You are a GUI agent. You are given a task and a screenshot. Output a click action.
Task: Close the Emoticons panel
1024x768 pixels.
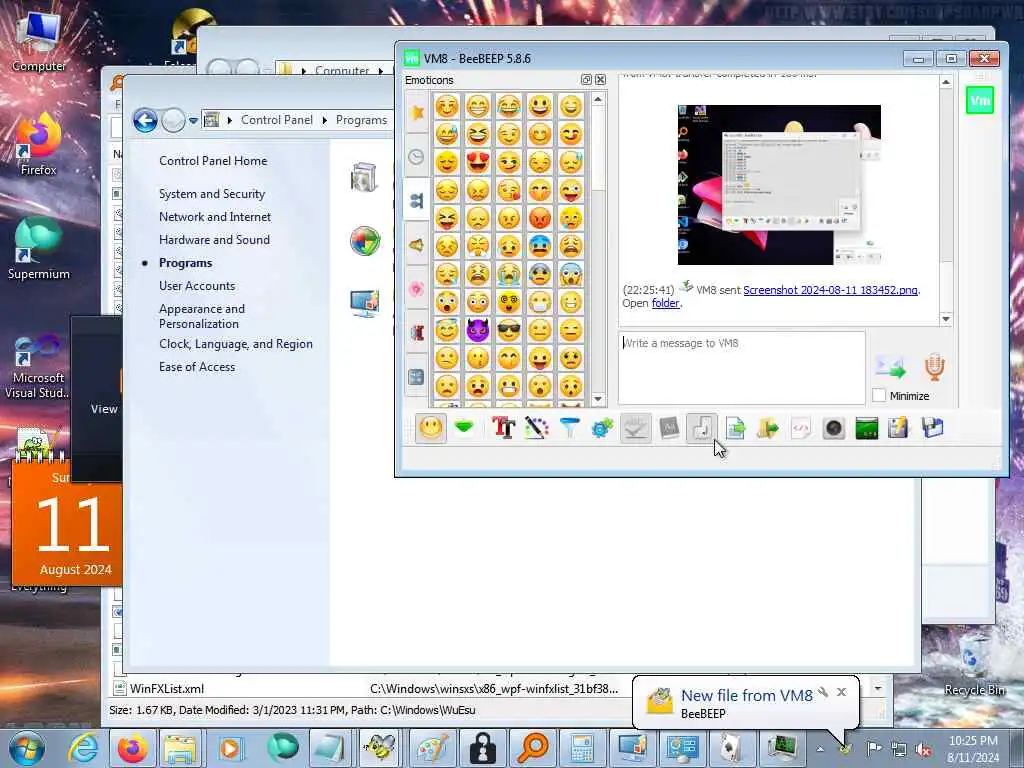[600, 80]
